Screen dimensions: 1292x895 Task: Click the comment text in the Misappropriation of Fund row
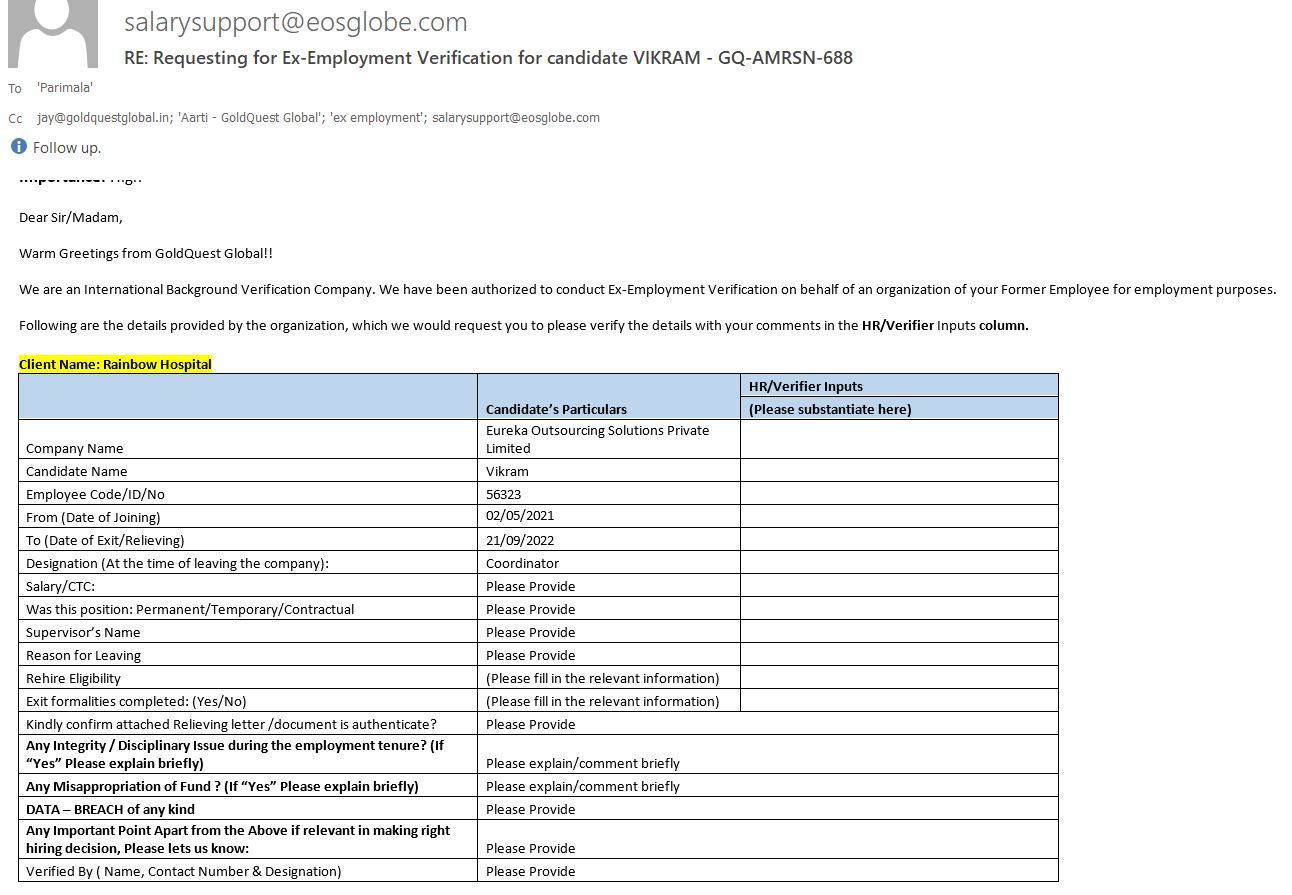583,786
